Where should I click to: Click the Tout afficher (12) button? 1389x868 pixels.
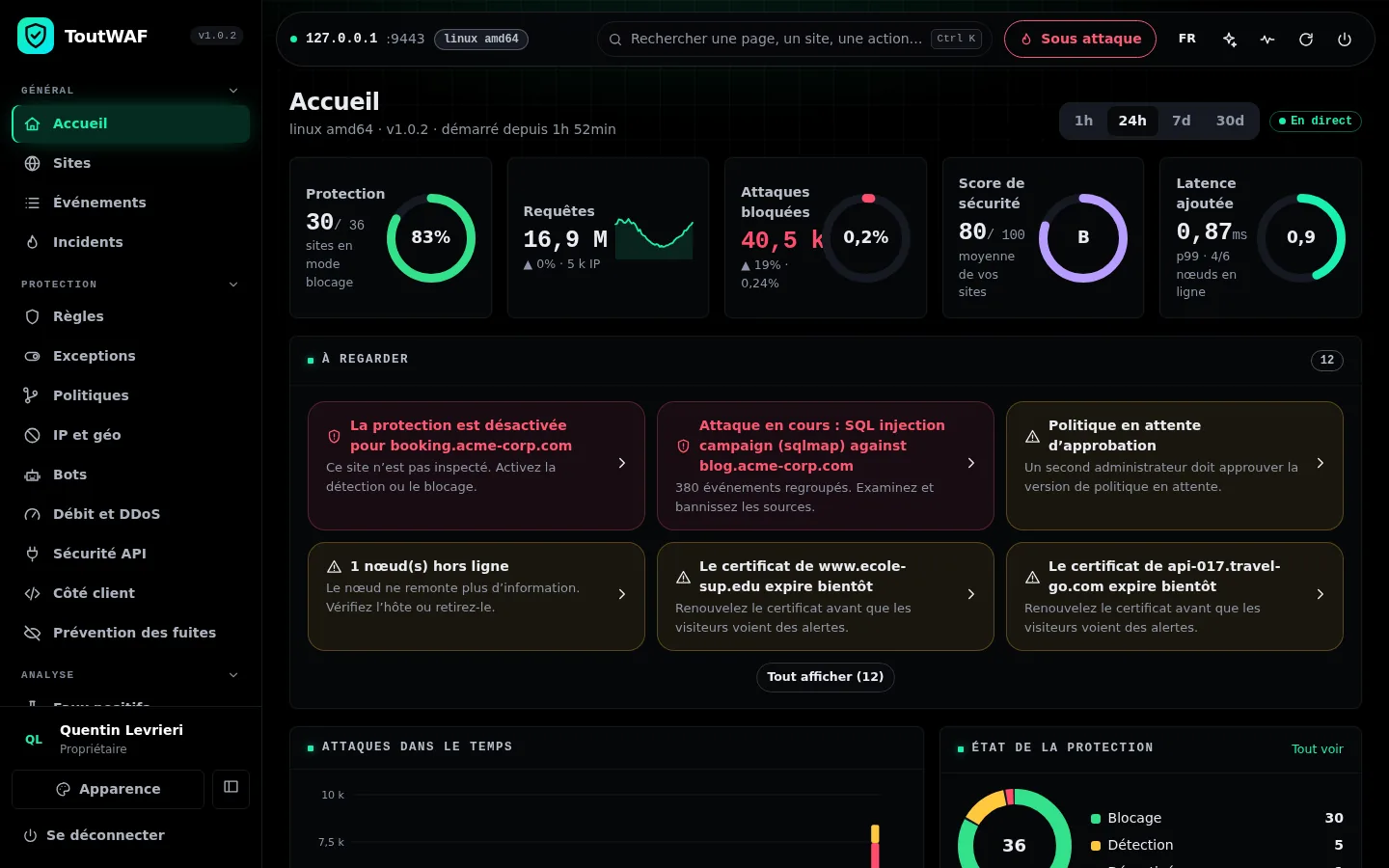pos(826,677)
